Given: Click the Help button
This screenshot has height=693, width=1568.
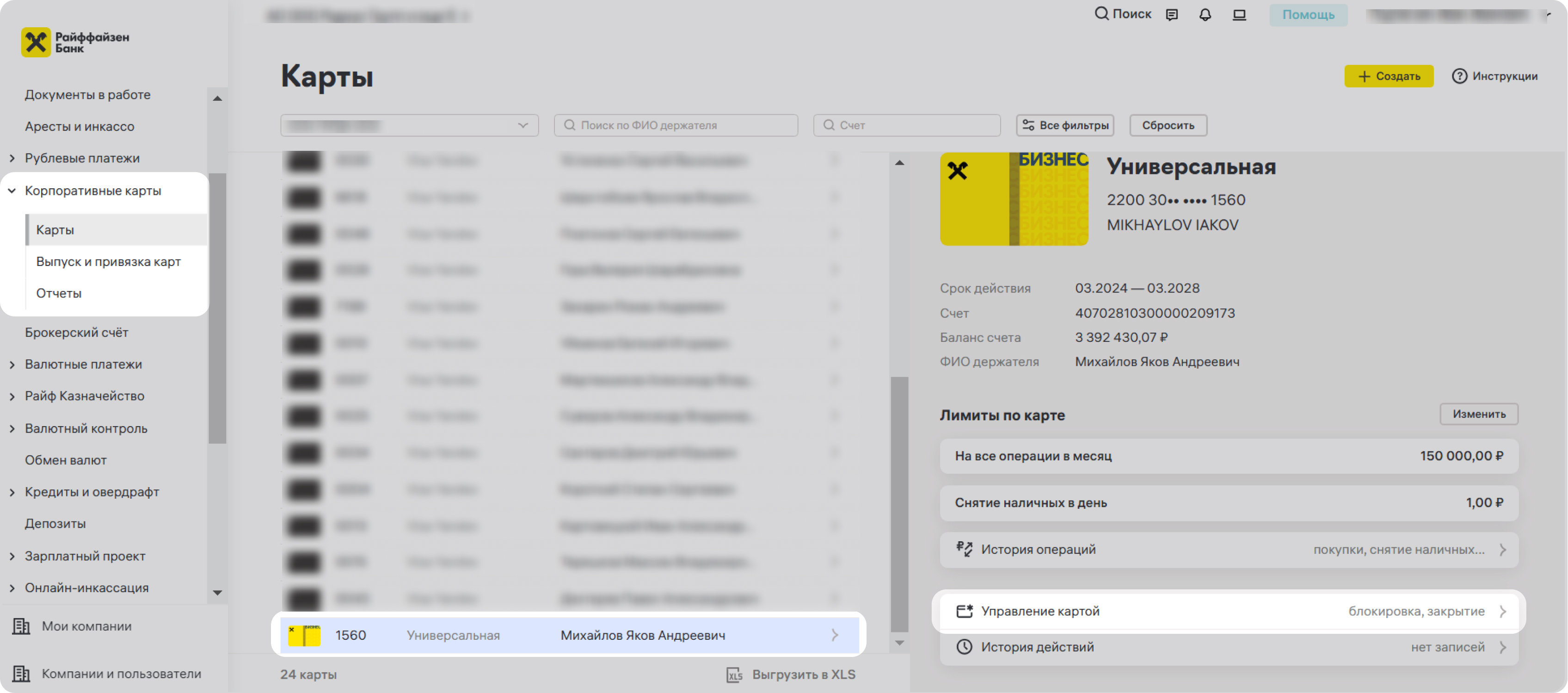Looking at the screenshot, I should [1308, 15].
